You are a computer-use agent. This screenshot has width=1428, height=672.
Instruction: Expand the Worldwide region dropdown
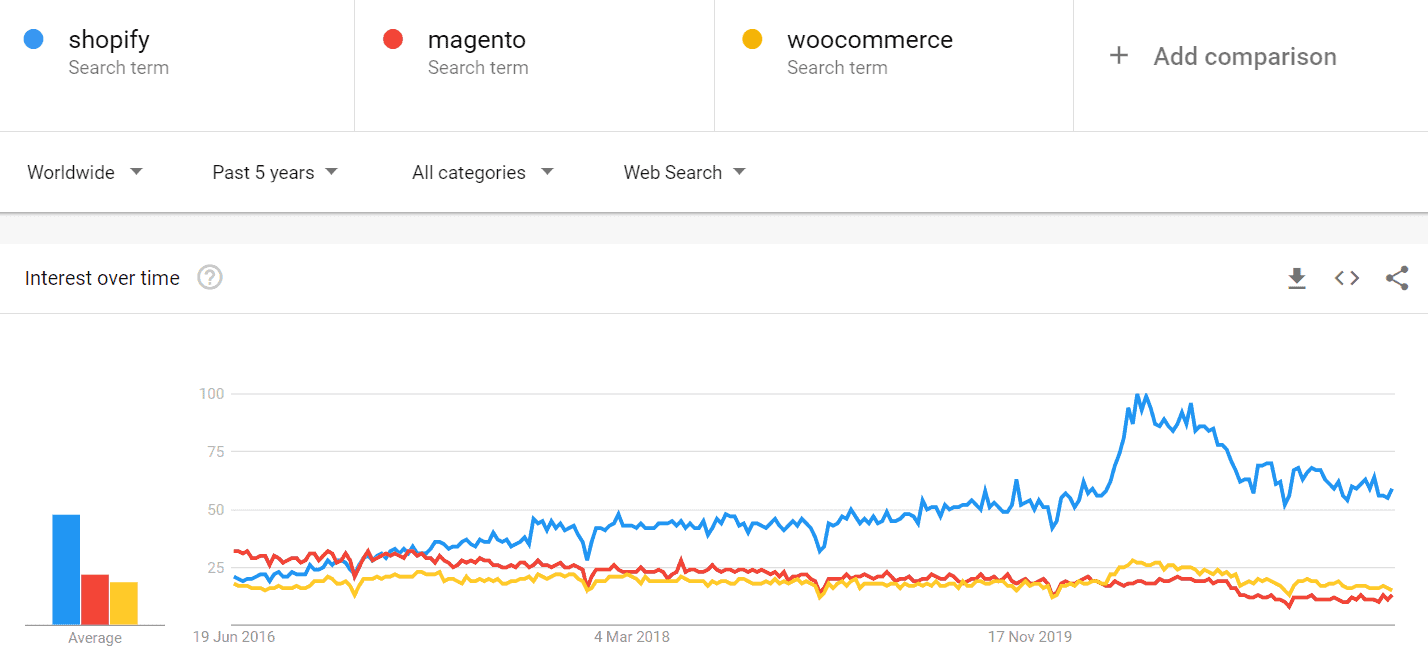tap(84, 172)
